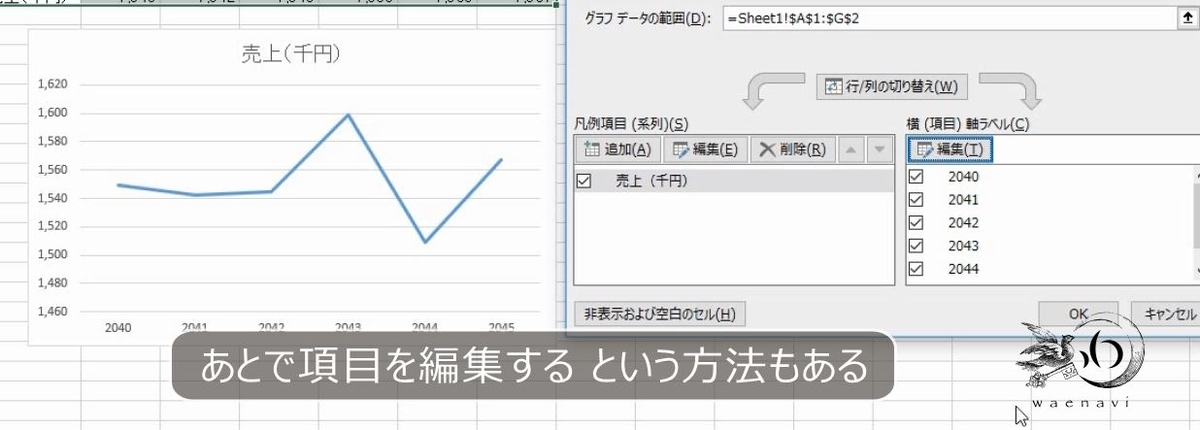Click the Switch Row/Column button (行/列の切り替え)
The height and width of the screenshot is (430, 1200).
click(x=892, y=87)
